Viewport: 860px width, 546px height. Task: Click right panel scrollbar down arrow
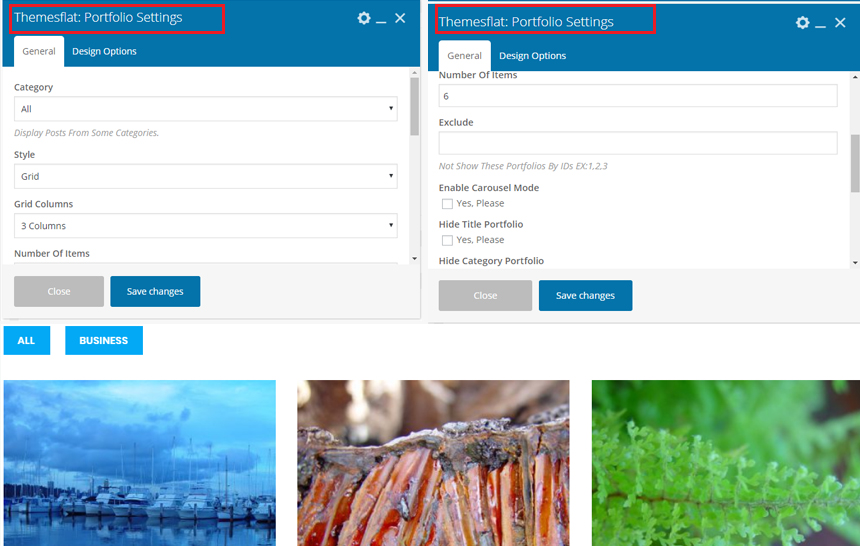(855, 263)
